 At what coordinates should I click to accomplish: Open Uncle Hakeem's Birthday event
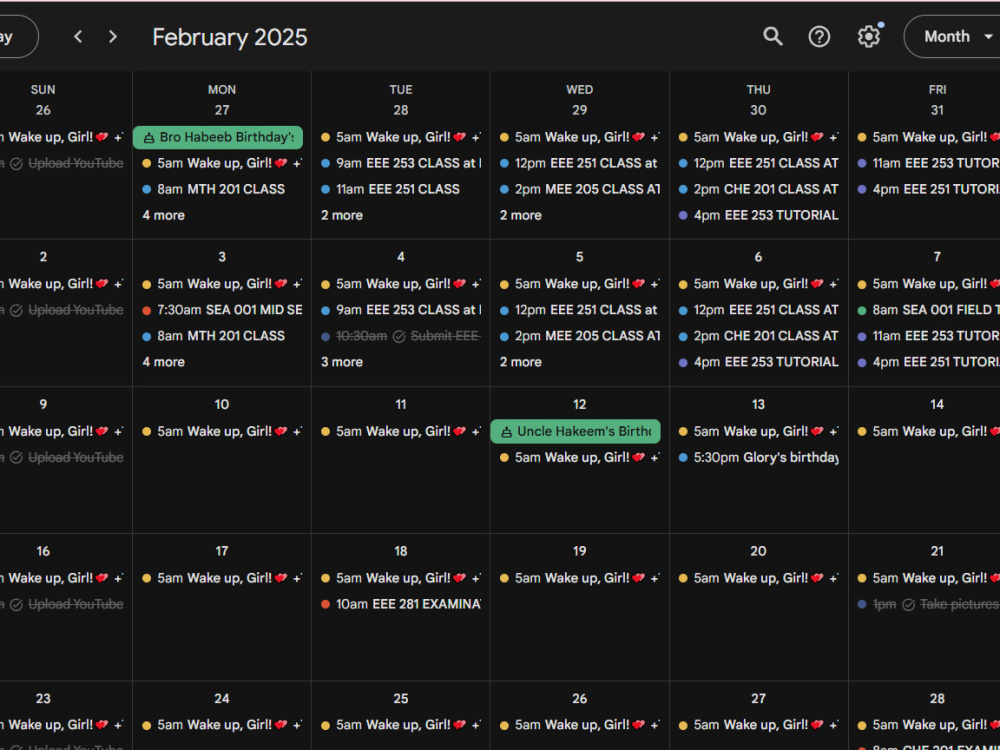click(575, 431)
